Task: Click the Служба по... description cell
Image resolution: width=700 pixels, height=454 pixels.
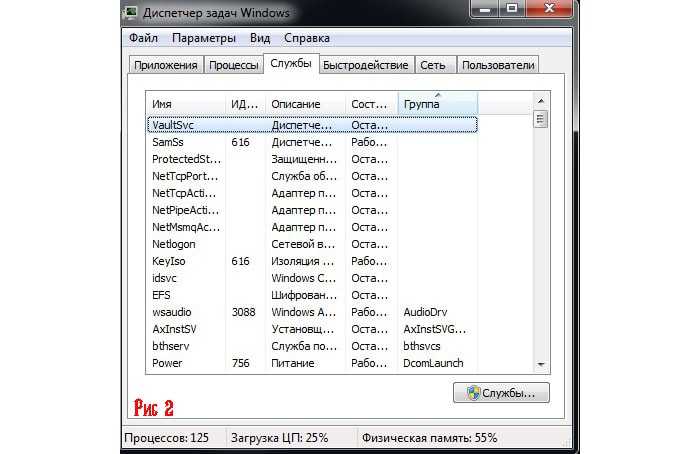Action: coord(304,346)
